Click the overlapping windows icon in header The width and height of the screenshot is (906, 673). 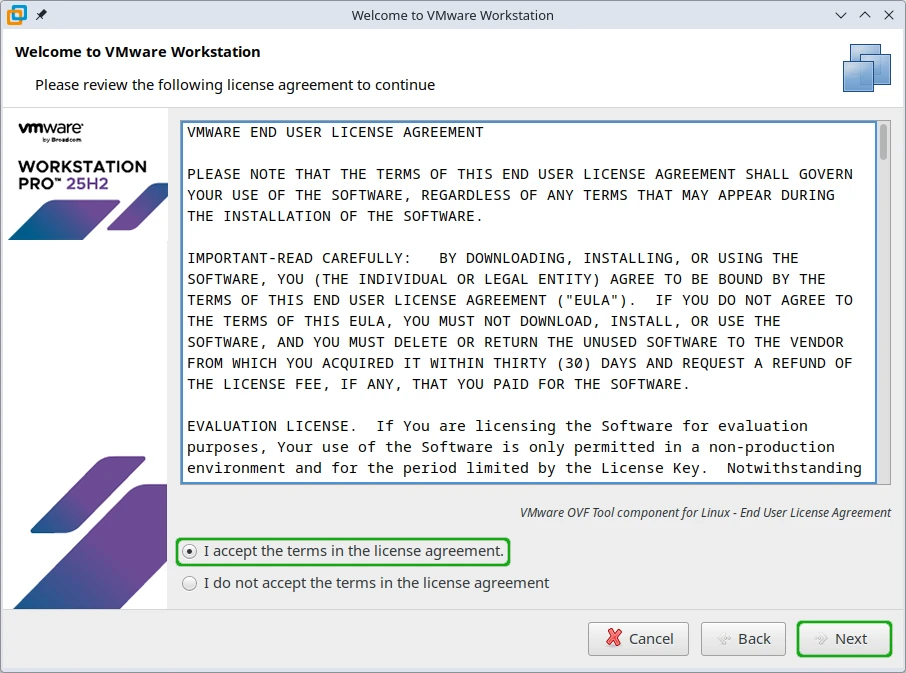866,68
